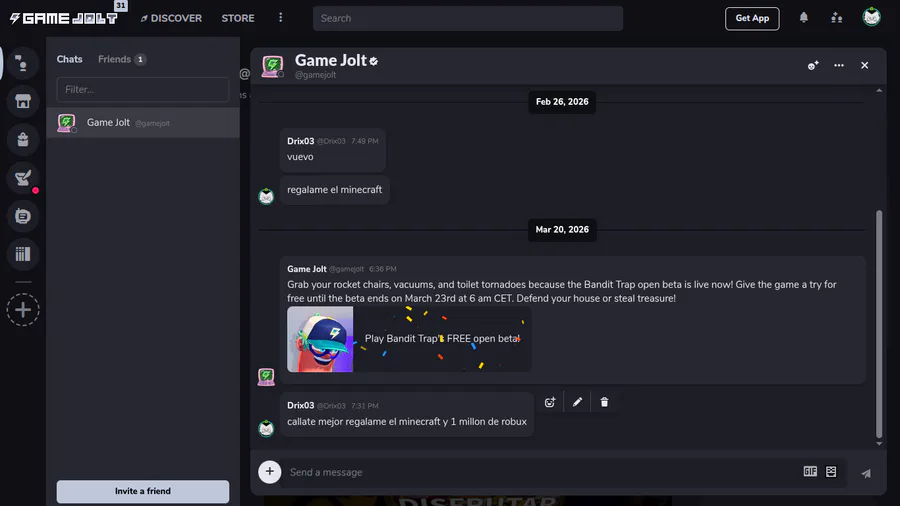Click Drix03 avatar beside the robux message
Screen dimensions: 900x506
266,428
